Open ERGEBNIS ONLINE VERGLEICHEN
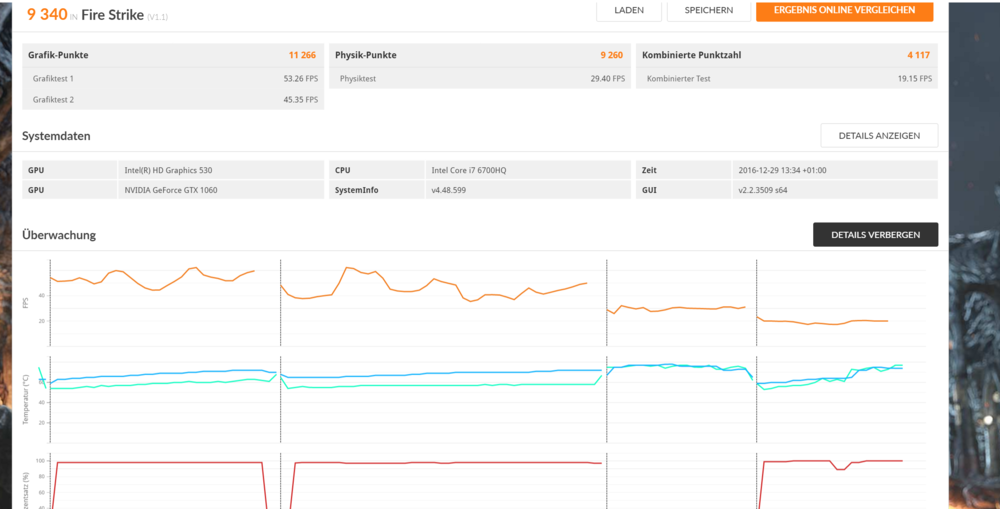The width and height of the screenshot is (1000, 509). [x=844, y=11]
